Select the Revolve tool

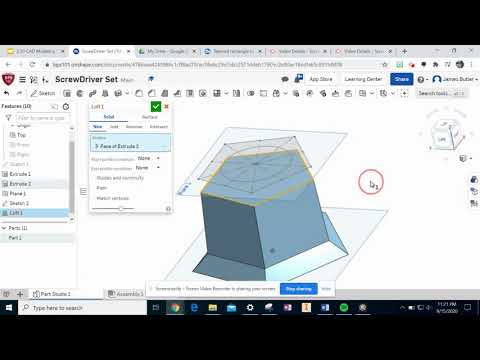pyautogui.click(x=80, y=93)
